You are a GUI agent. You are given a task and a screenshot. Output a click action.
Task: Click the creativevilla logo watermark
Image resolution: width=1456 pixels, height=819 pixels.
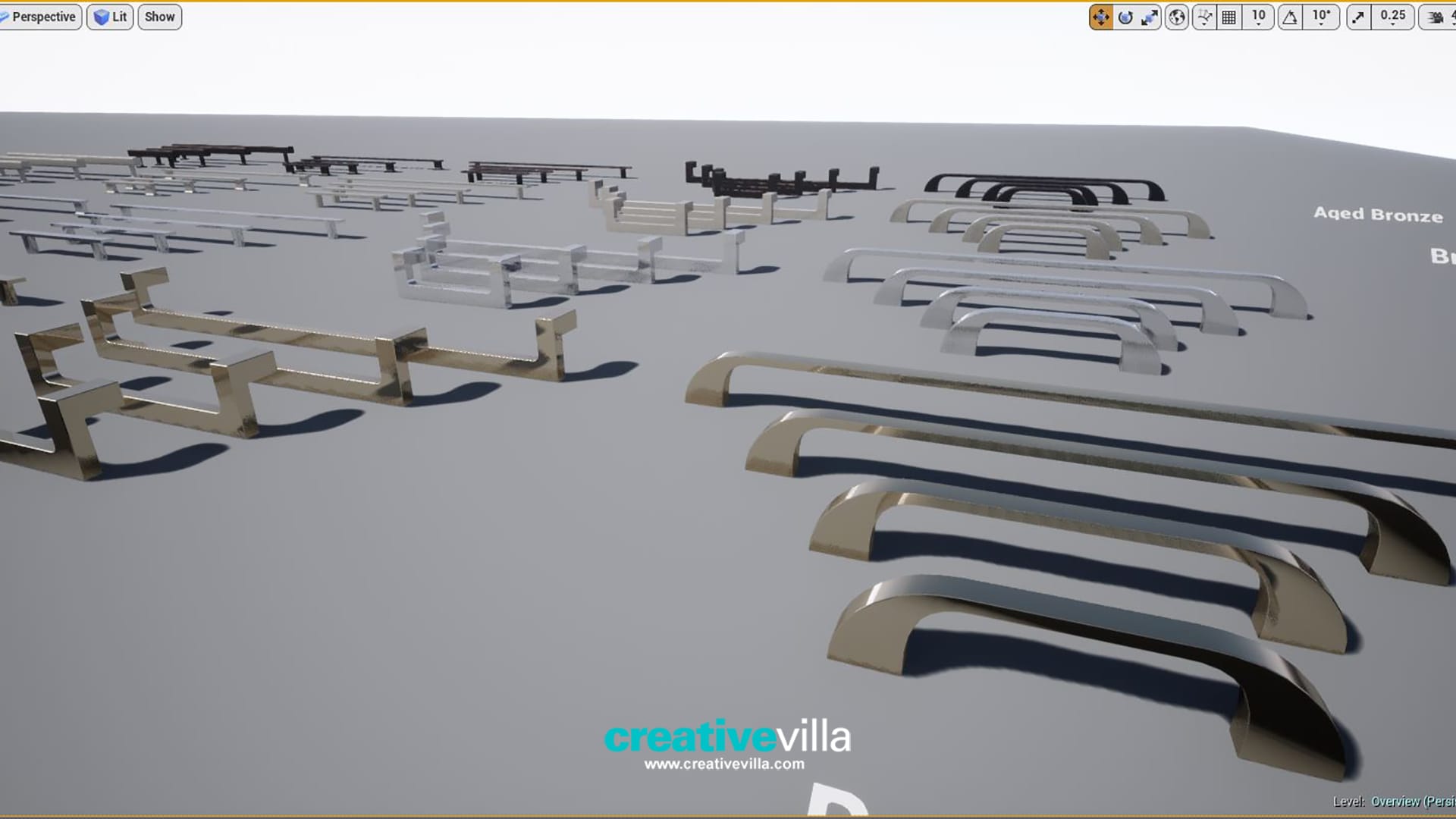pos(727,736)
